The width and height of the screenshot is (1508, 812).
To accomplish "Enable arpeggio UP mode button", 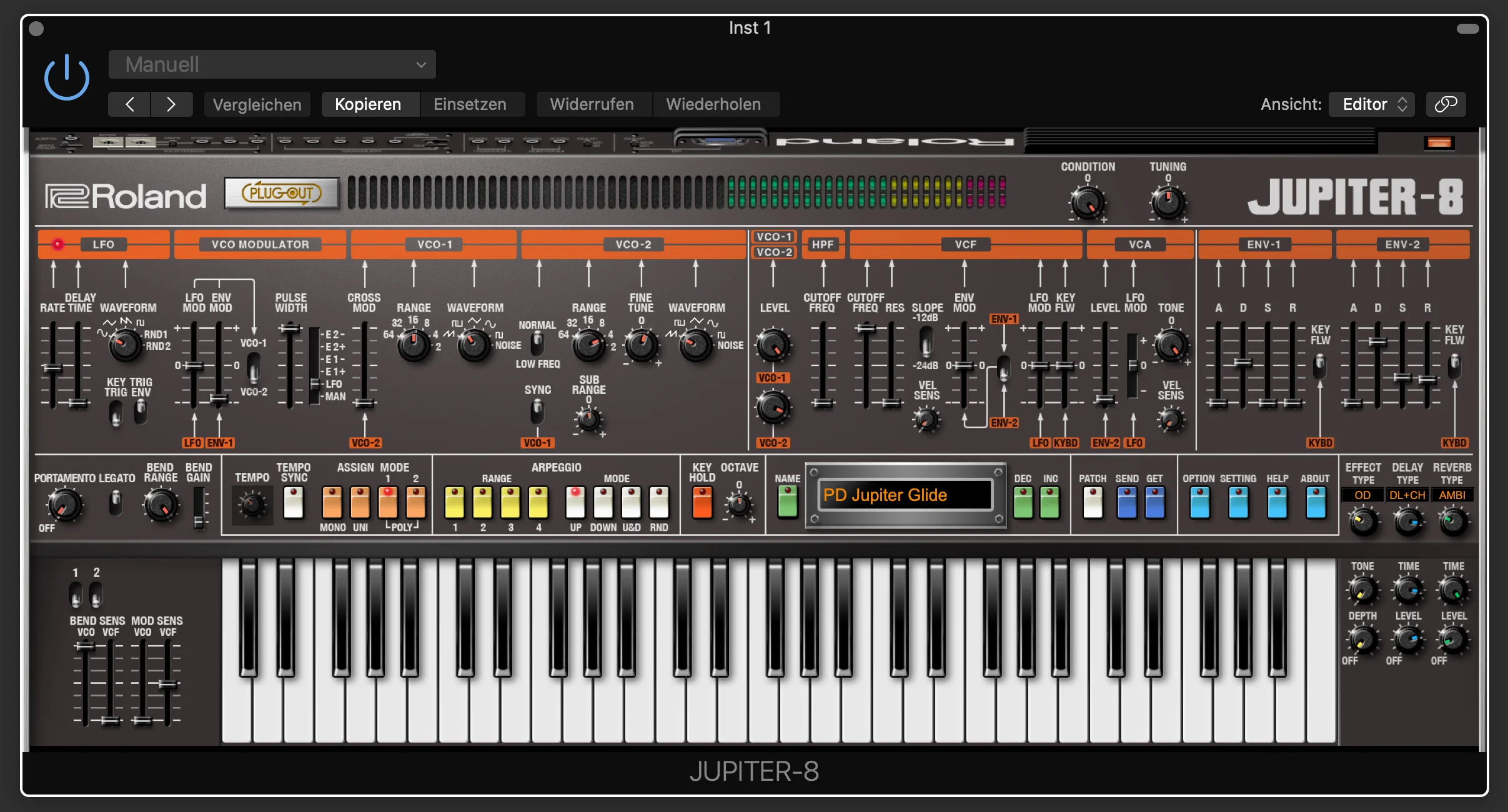I will (575, 502).
